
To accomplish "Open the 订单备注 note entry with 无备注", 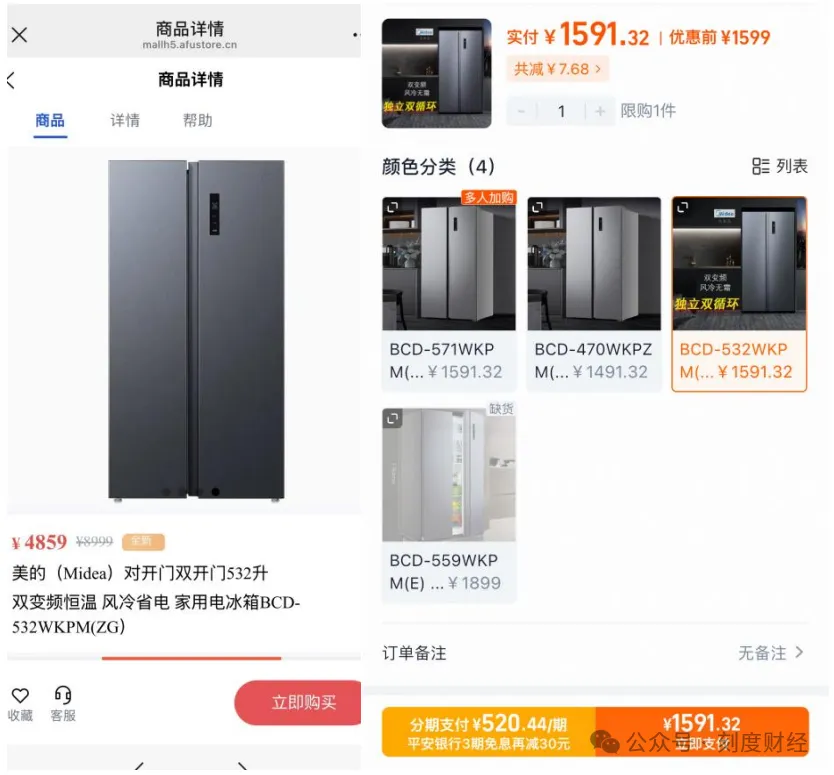I will pyautogui.click(x=595, y=653).
